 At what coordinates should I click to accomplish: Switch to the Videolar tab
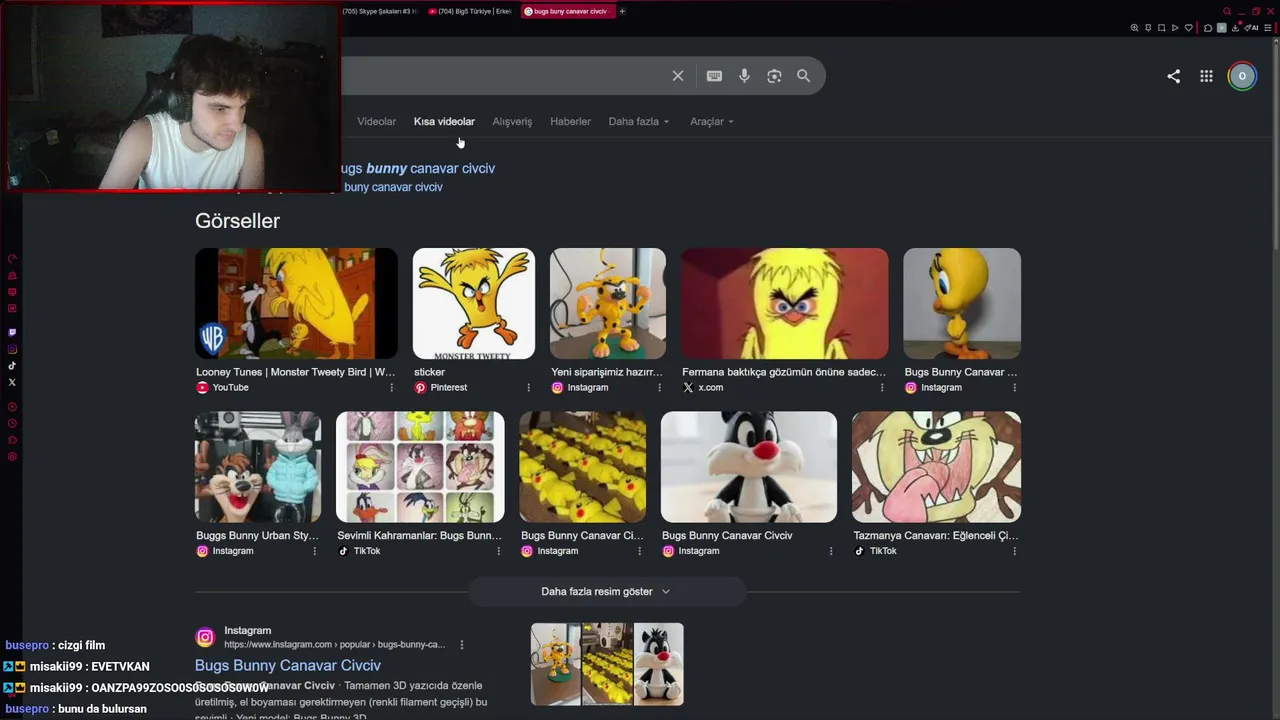click(x=377, y=122)
